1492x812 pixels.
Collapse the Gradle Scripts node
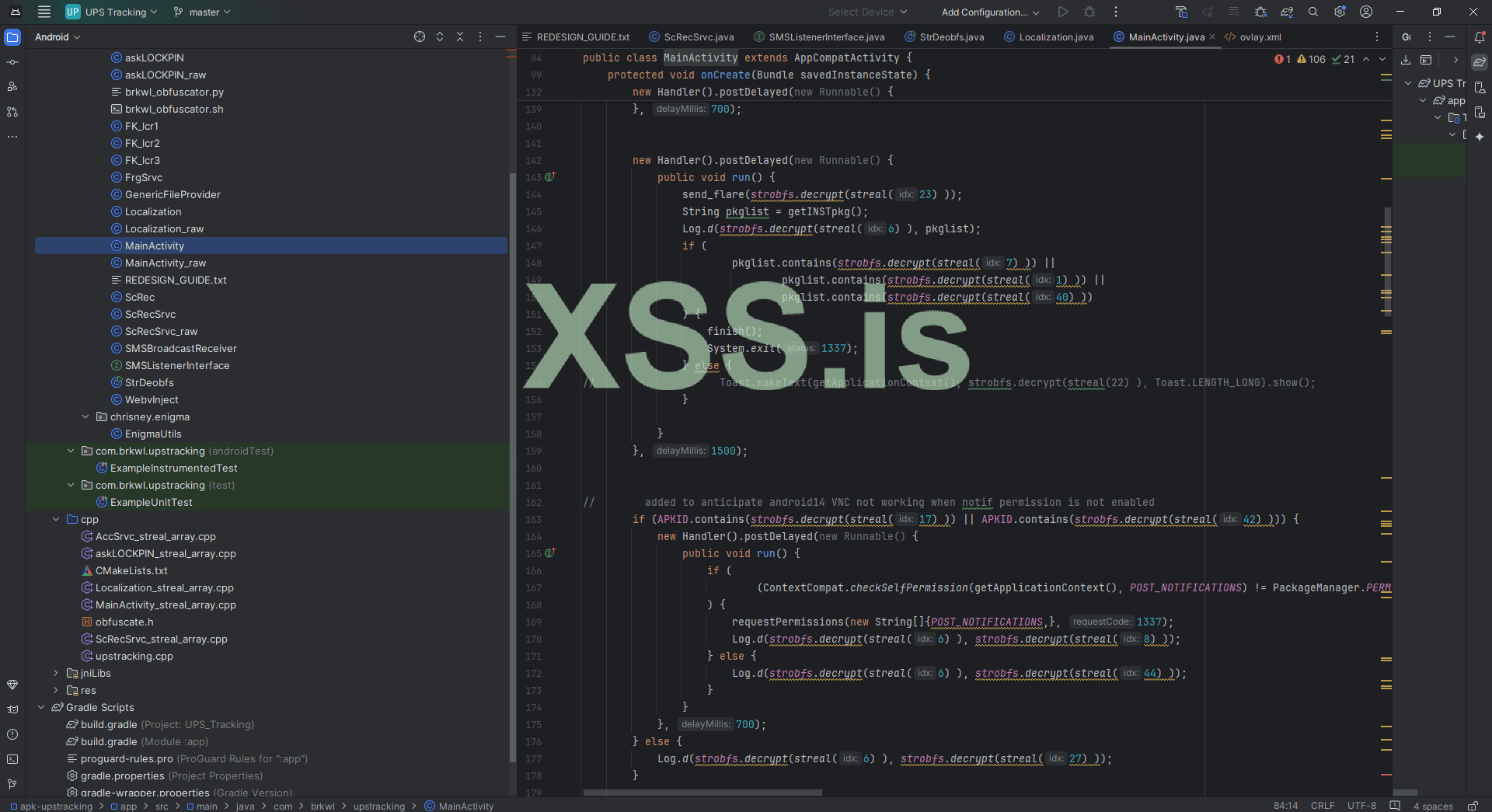point(41,707)
